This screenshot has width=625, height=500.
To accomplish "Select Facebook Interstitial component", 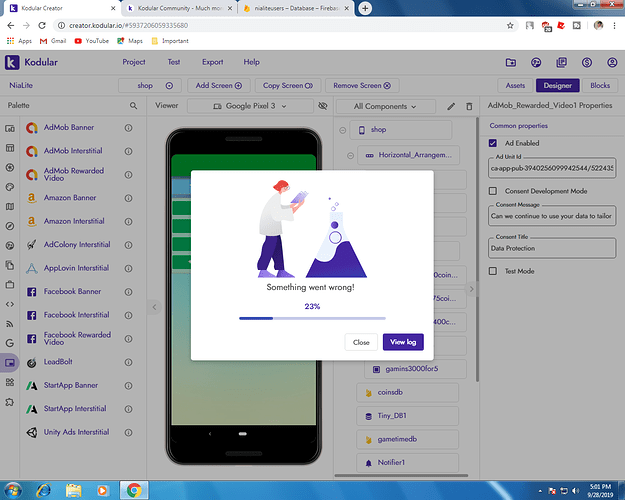I will tap(76, 315).
